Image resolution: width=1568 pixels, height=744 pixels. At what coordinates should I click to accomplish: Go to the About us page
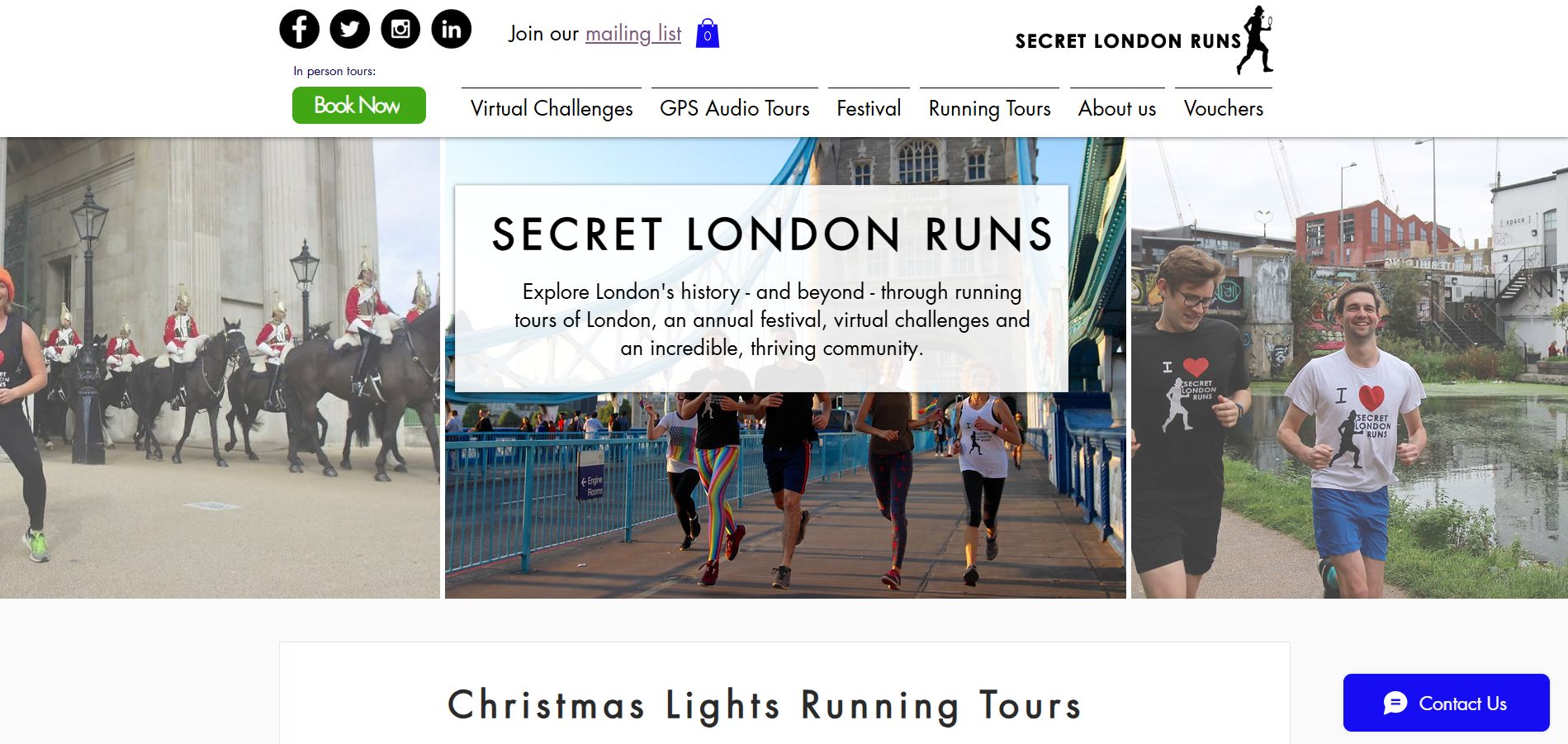(x=1116, y=108)
